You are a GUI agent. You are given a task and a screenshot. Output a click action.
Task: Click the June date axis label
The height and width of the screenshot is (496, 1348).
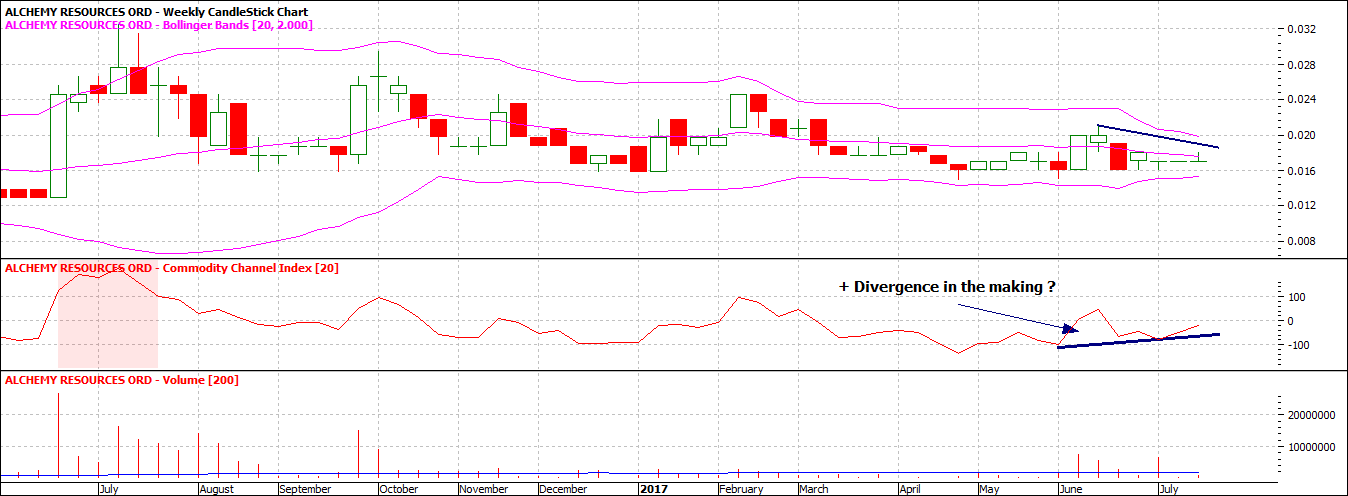pos(1070,490)
